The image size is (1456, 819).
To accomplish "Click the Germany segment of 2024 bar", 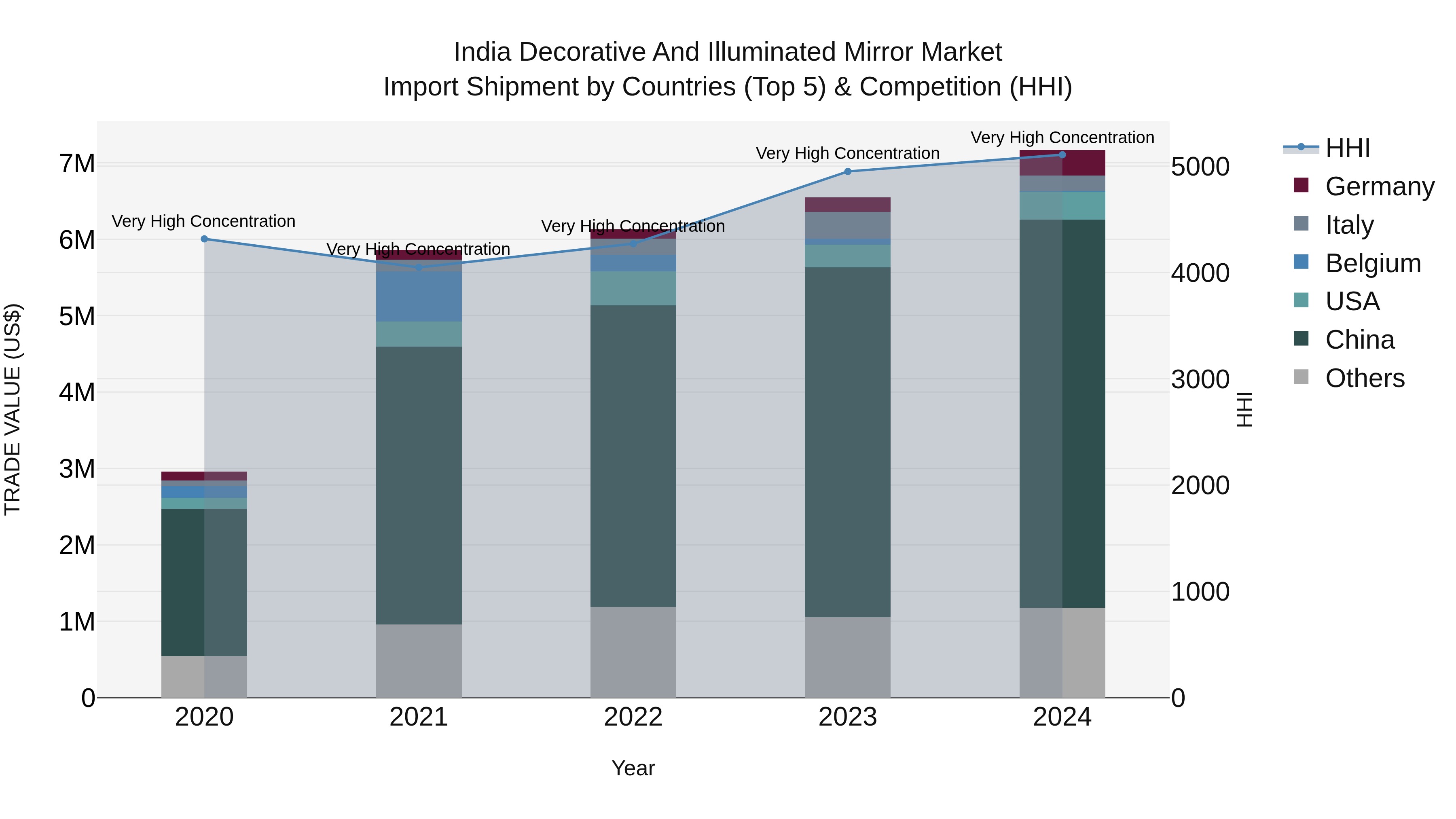I will pyautogui.click(x=1062, y=163).
